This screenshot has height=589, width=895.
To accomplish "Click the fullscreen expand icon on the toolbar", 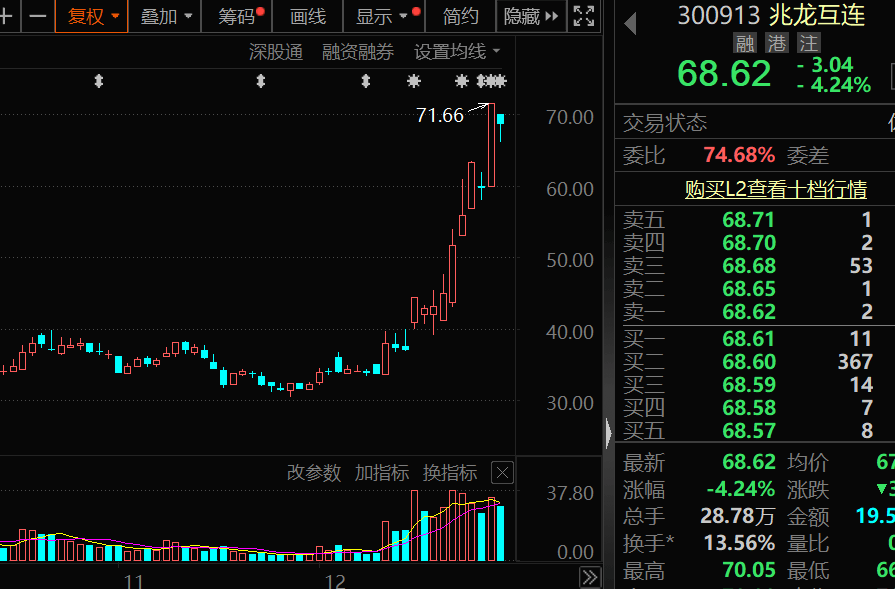I will [583, 17].
